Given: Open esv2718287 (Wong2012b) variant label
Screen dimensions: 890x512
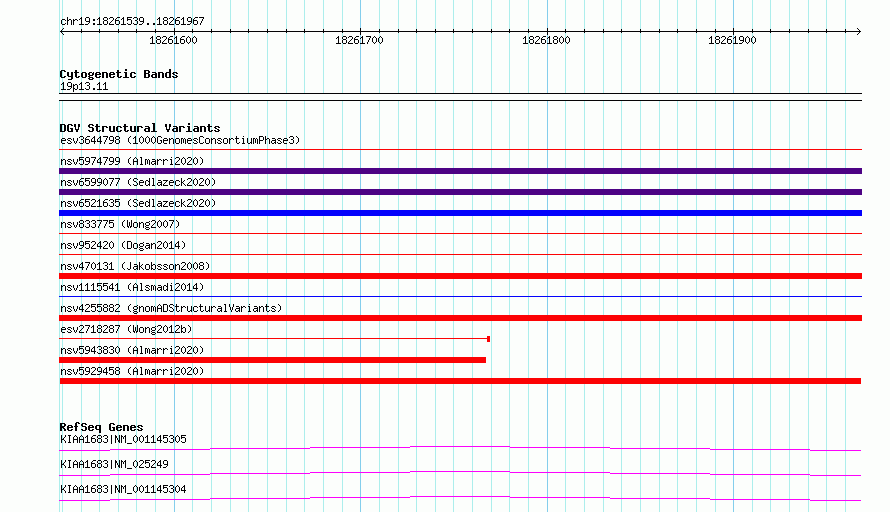Looking at the screenshot, I should tap(126, 329).
